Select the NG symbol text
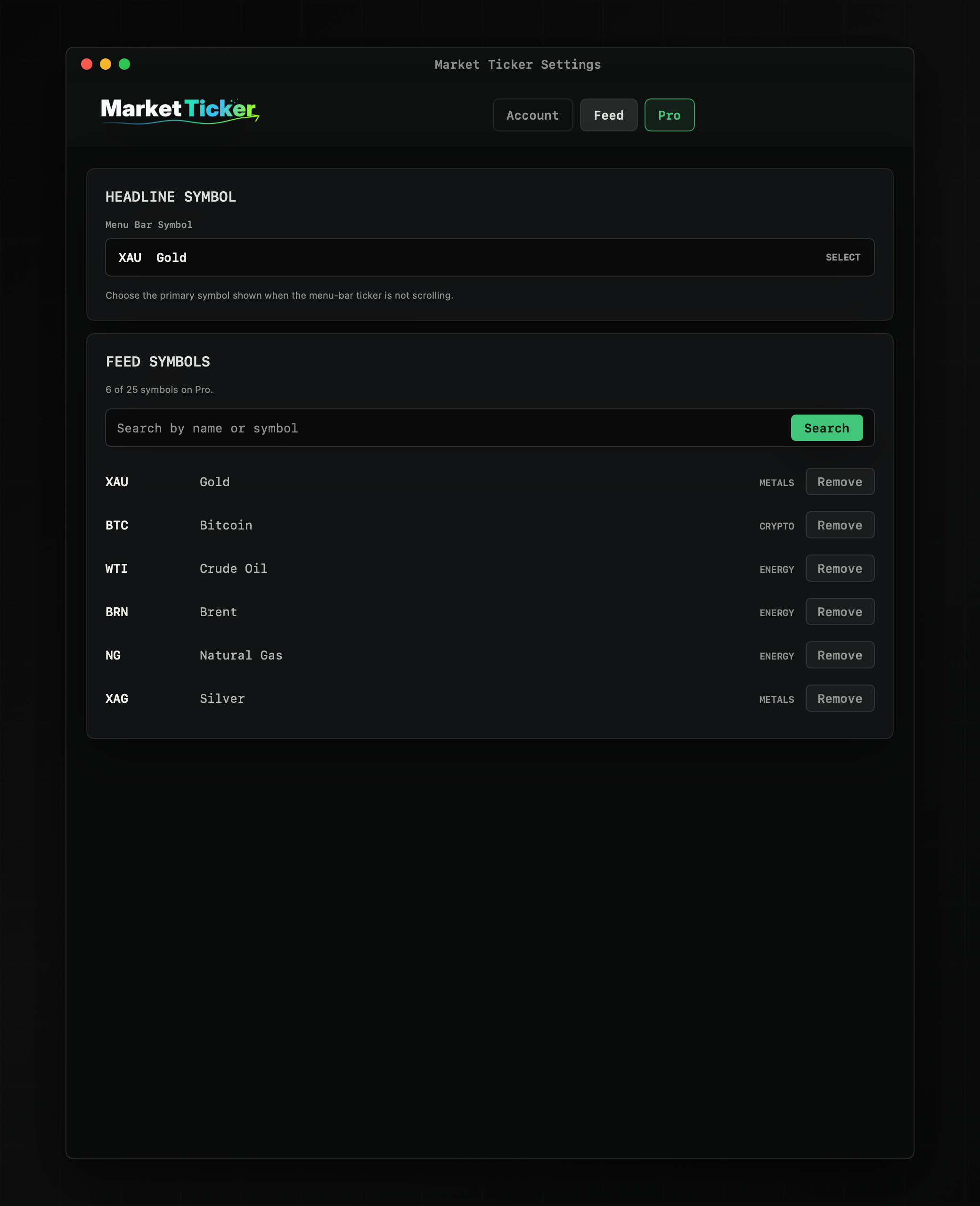Image resolution: width=980 pixels, height=1206 pixels. (x=113, y=656)
